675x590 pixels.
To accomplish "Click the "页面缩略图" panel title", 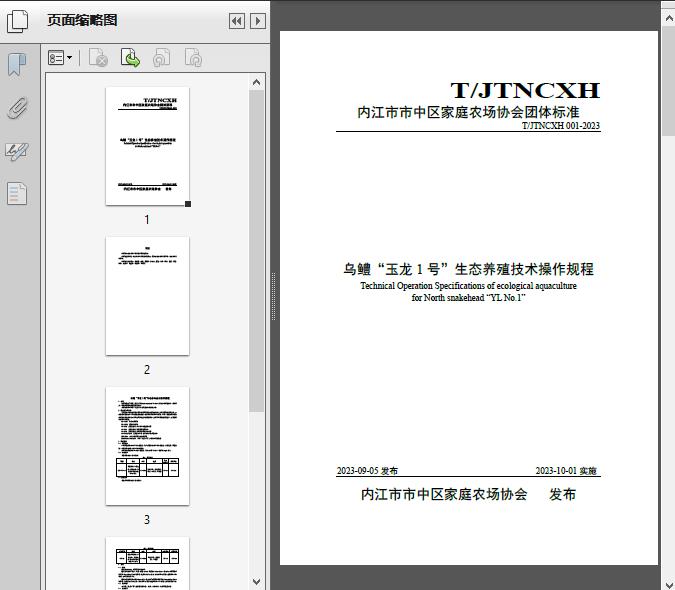I will (82, 20).
